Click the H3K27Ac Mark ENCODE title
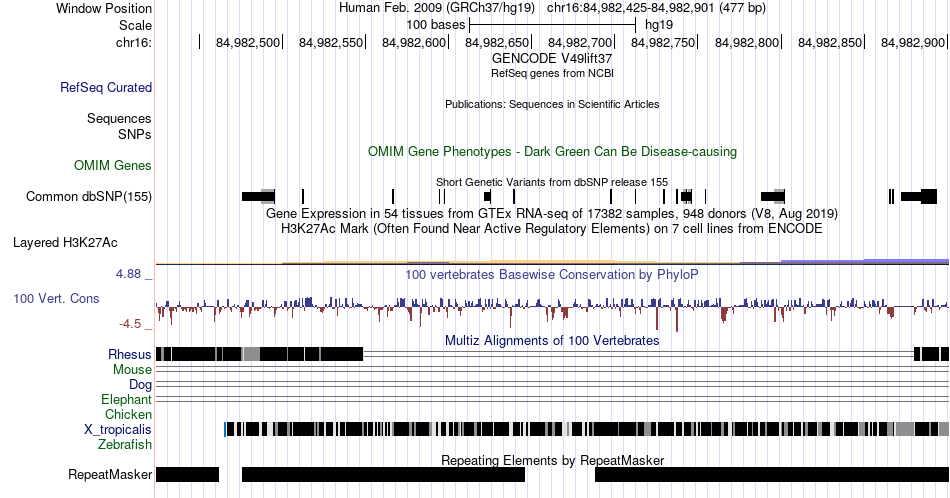The width and height of the screenshot is (950, 498). [x=552, y=228]
